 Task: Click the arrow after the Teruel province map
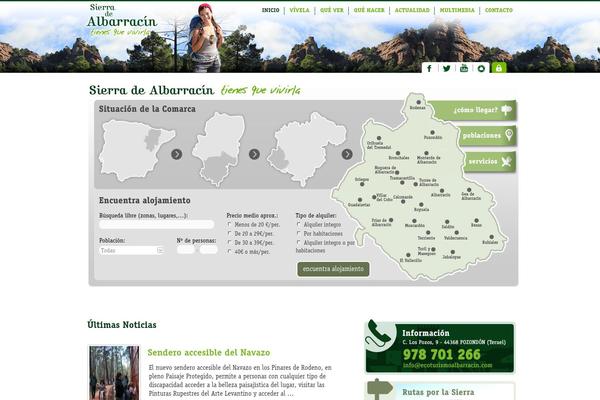[x=347, y=154]
